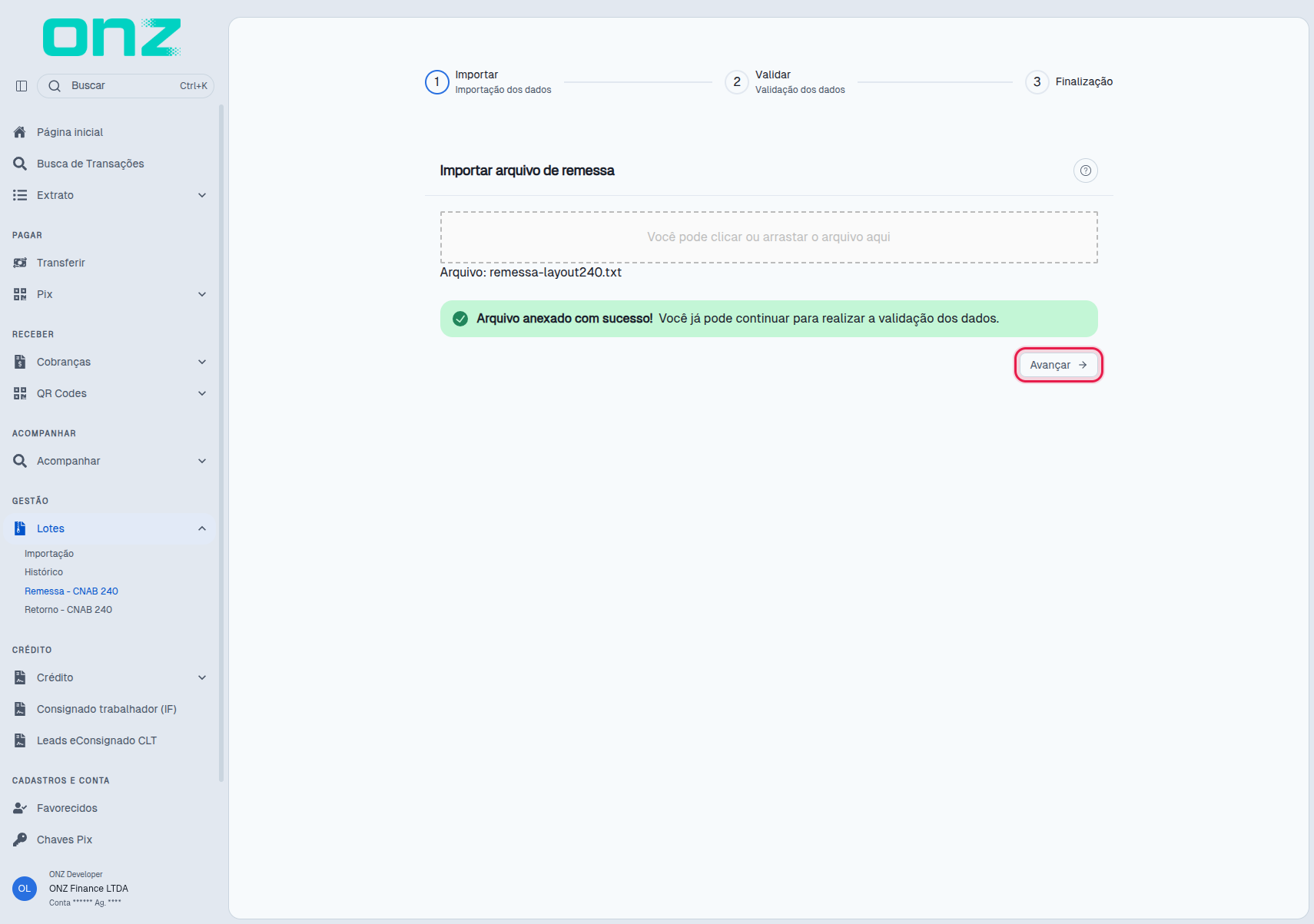Click the Página inicial home icon
The width and height of the screenshot is (1314, 924).
pyautogui.click(x=20, y=132)
